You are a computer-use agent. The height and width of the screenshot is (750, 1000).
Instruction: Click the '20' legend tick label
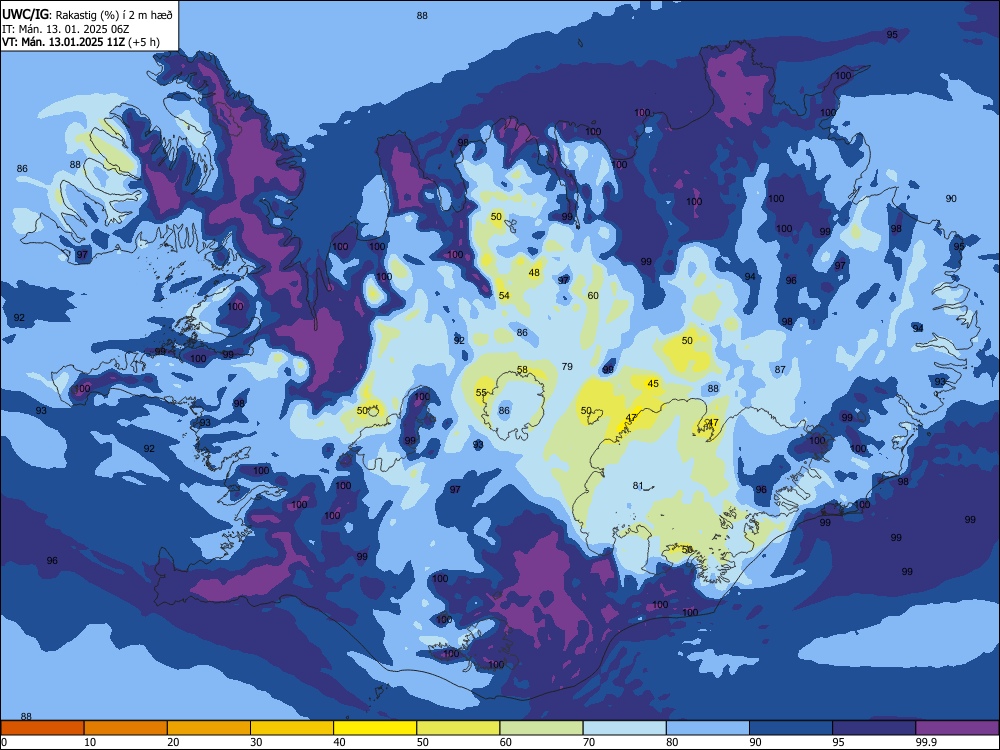173,742
